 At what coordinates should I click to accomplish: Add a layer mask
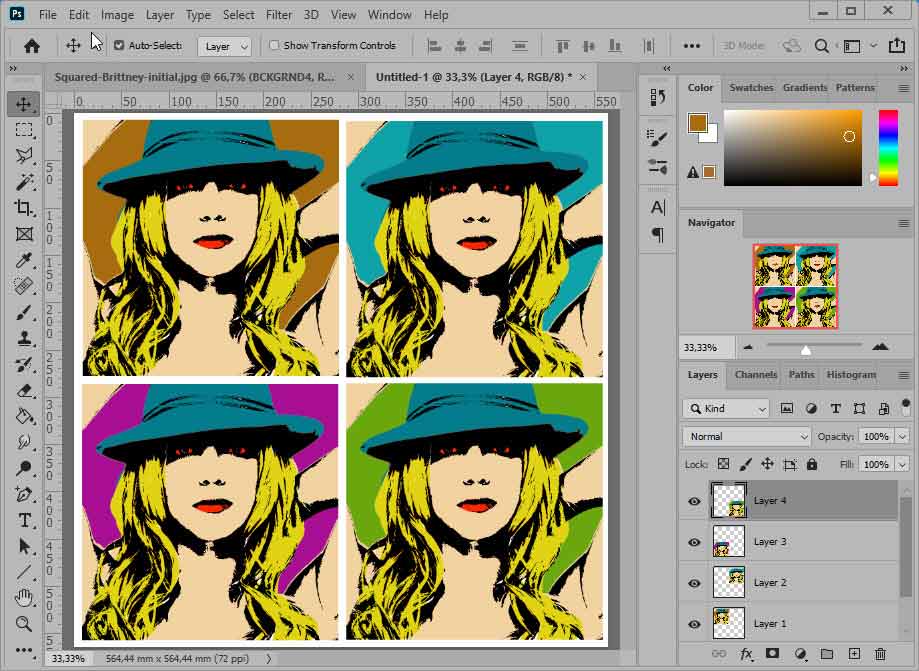coord(772,654)
